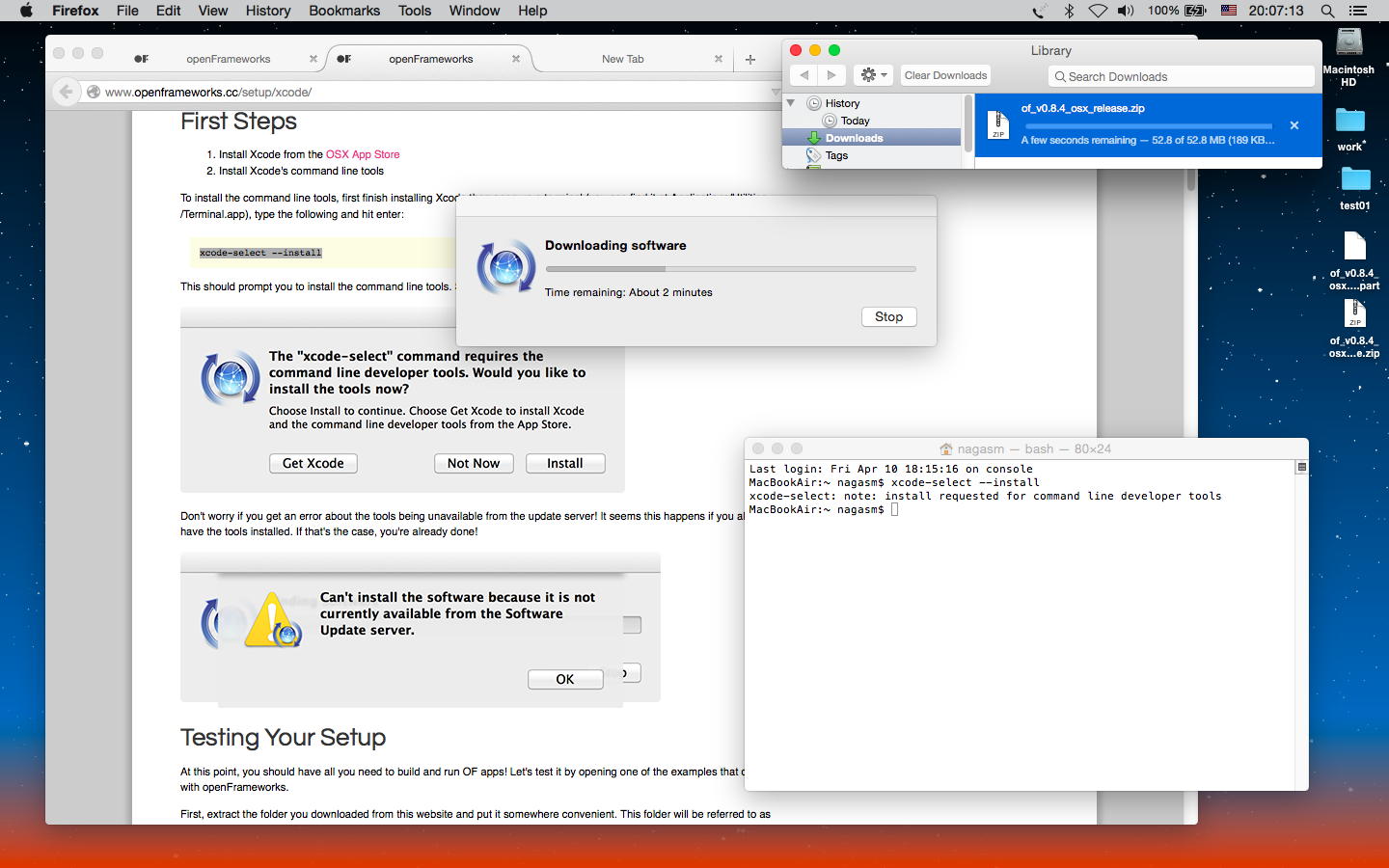Click the Software Update globe icon
The height and width of the screenshot is (868, 1389).
click(x=506, y=266)
